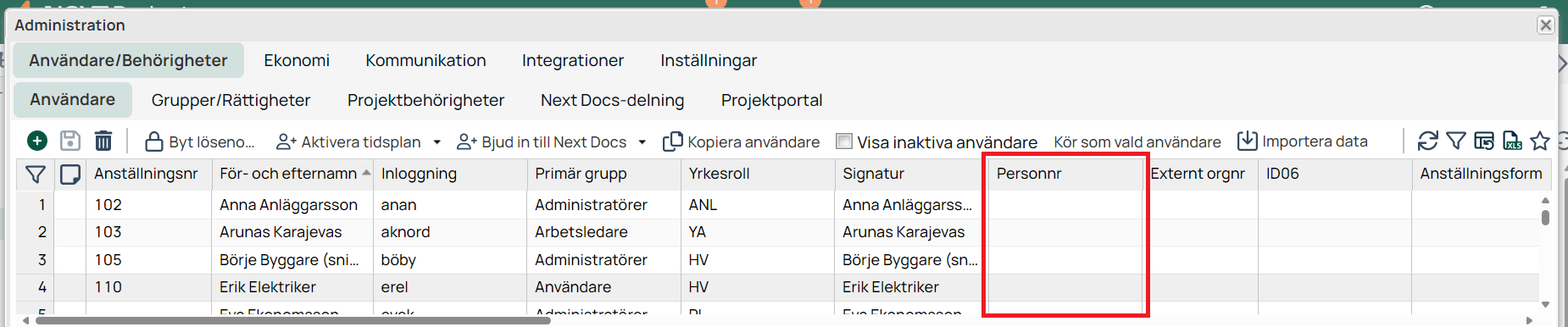The height and width of the screenshot is (327, 1568).
Task: Click the filter funnel icon in right toolbar
Action: pos(1456,141)
